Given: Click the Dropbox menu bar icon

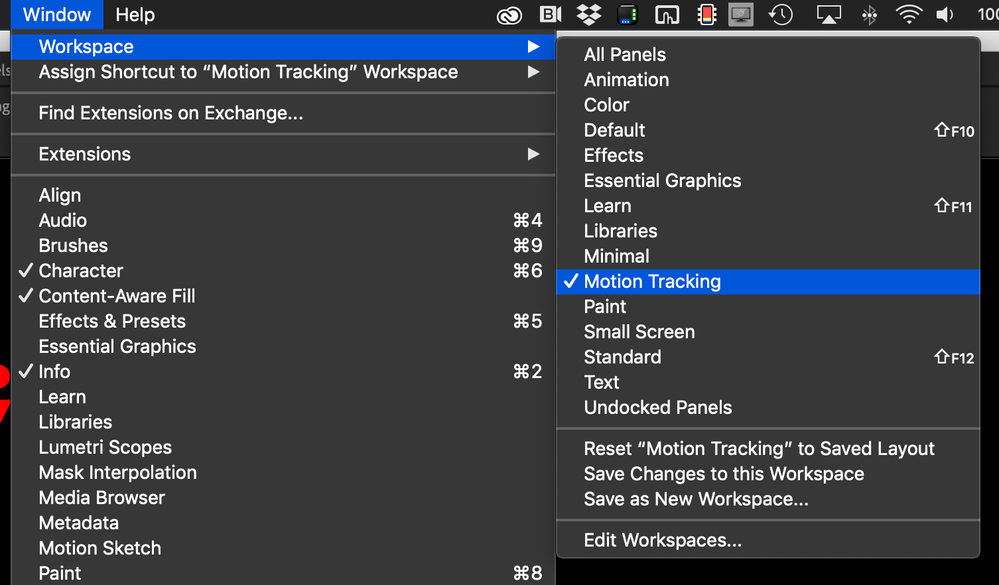Looking at the screenshot, I should click(x=589, y=15).
